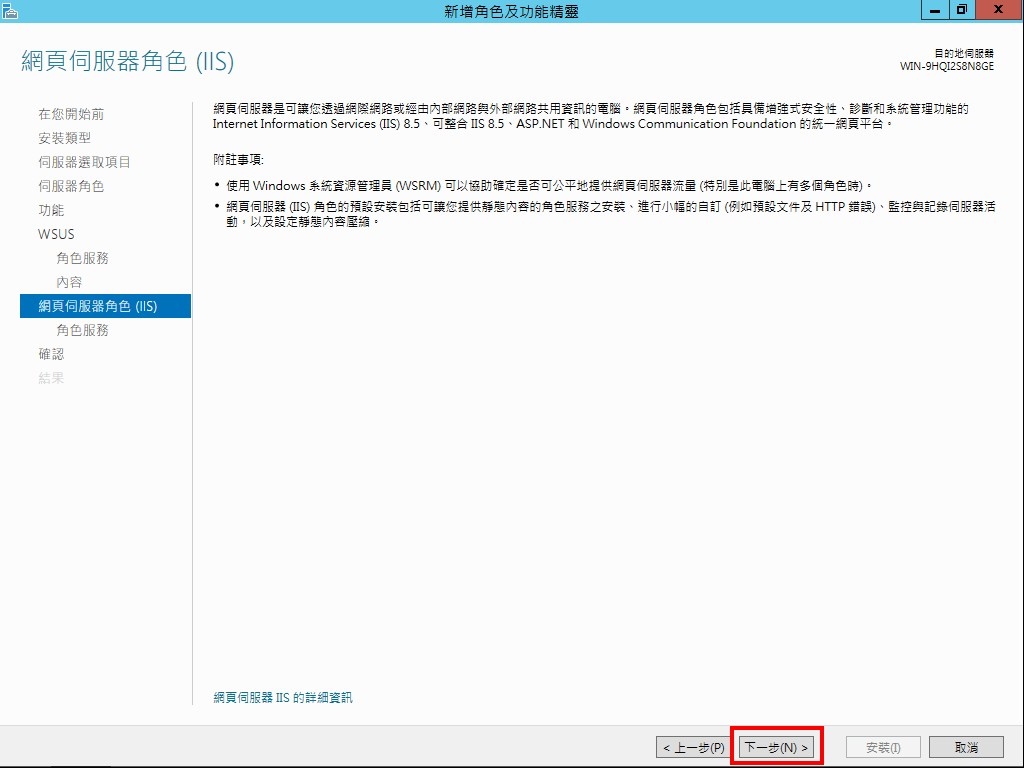Select 角色服務 under WSUS
1024x768 pixels.
click(x=82, y=258)
